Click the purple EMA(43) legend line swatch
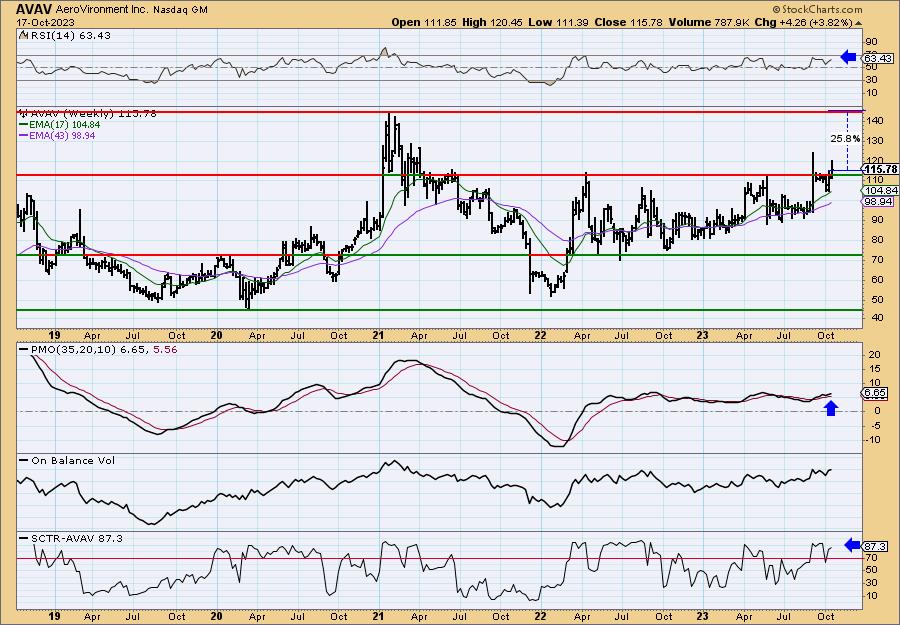900x625 pixels. click(x=24, y=136)
